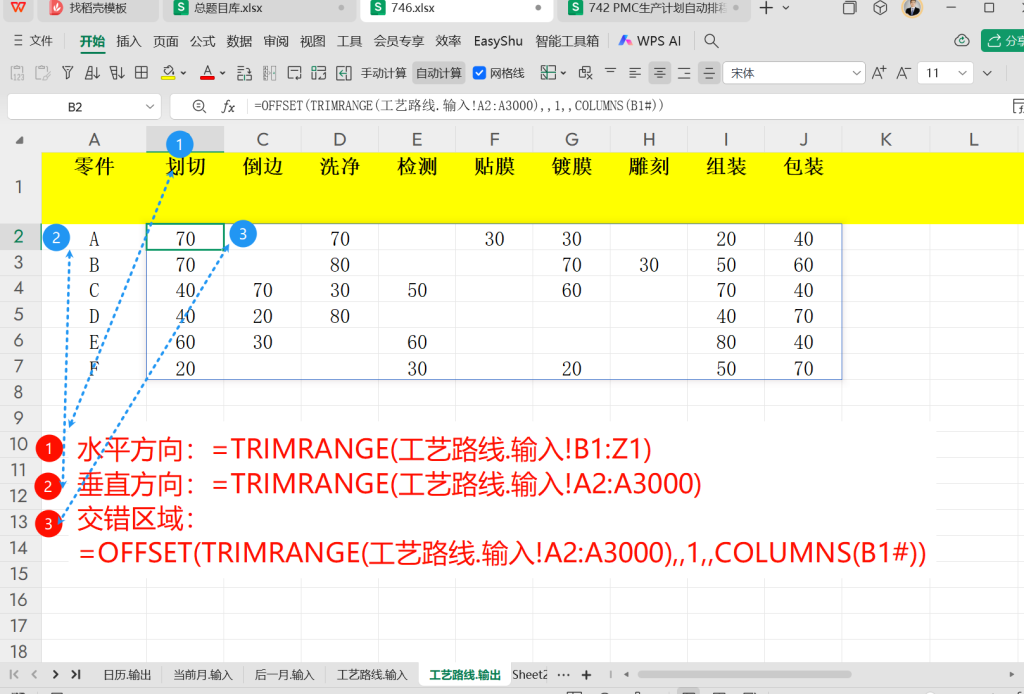Click the filter funnel icon

[67, 73]
